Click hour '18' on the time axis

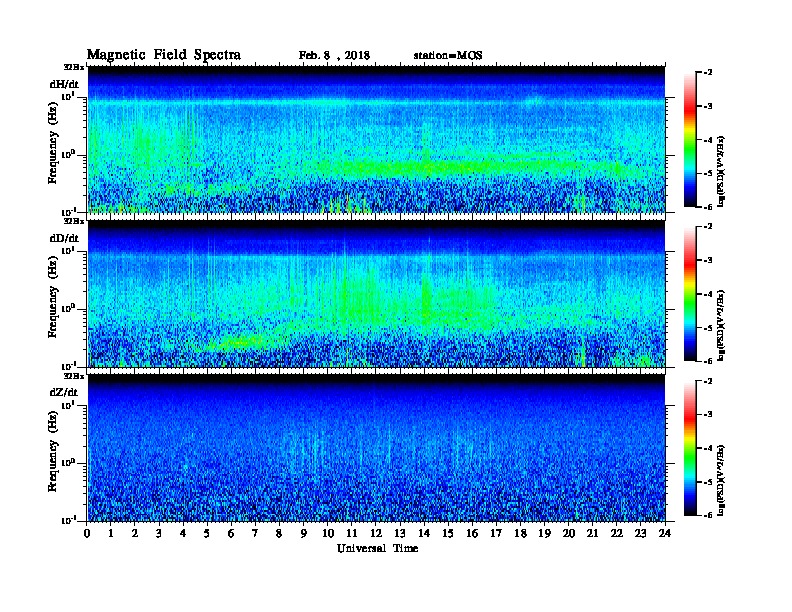(520, 534)
